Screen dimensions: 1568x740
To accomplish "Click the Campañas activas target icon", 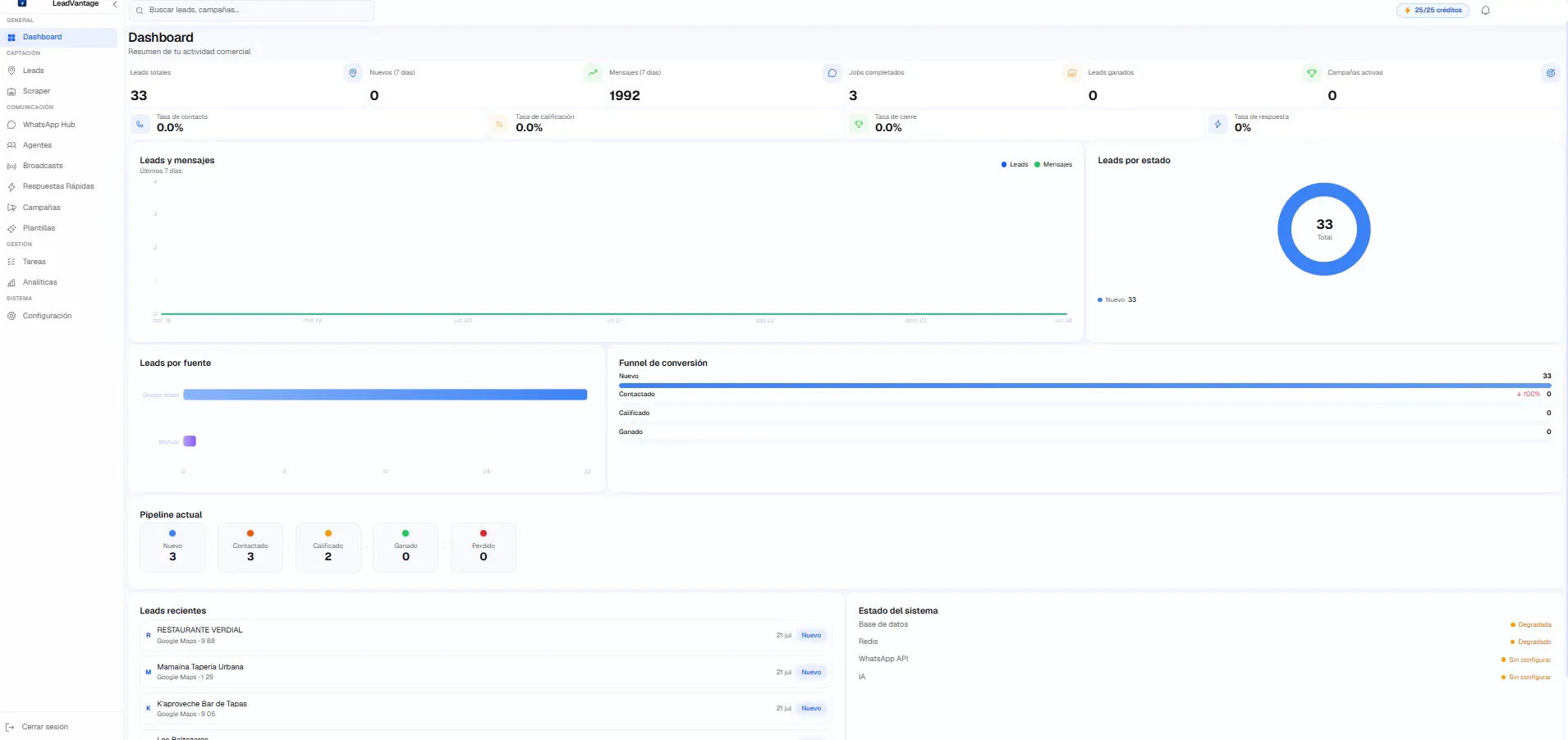I will click(x=1551, y=73).
